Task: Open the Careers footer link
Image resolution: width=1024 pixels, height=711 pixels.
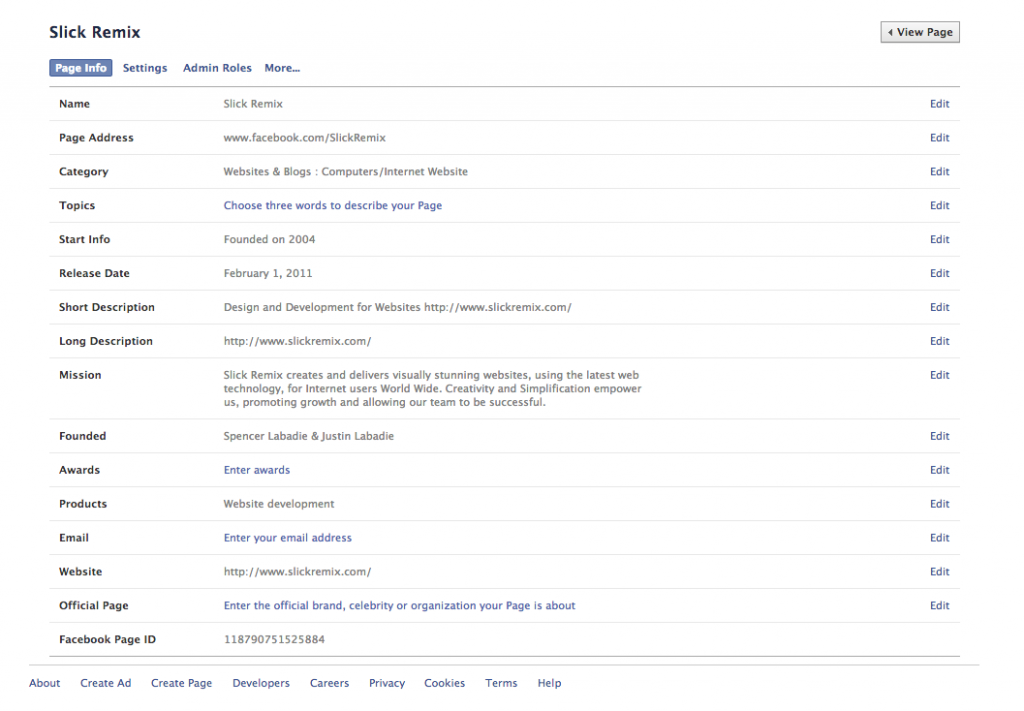Action: [329, 683]
